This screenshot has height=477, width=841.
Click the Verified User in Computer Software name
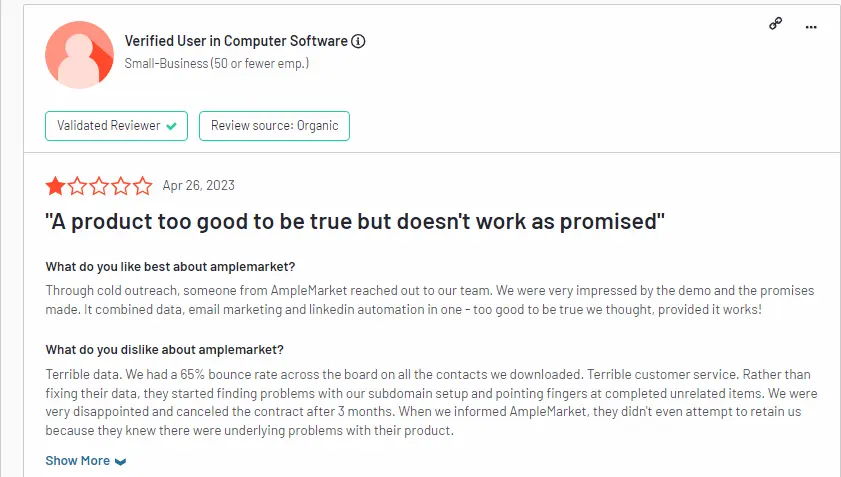point(236,41)
